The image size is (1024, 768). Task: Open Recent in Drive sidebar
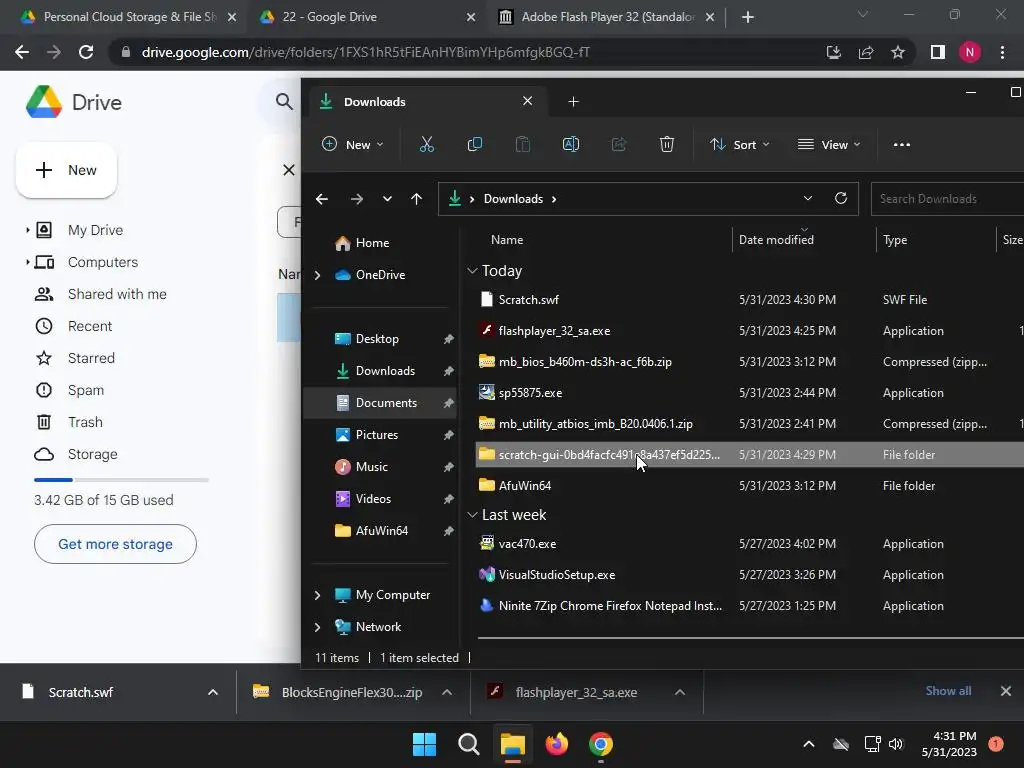(x=89, y=326)
